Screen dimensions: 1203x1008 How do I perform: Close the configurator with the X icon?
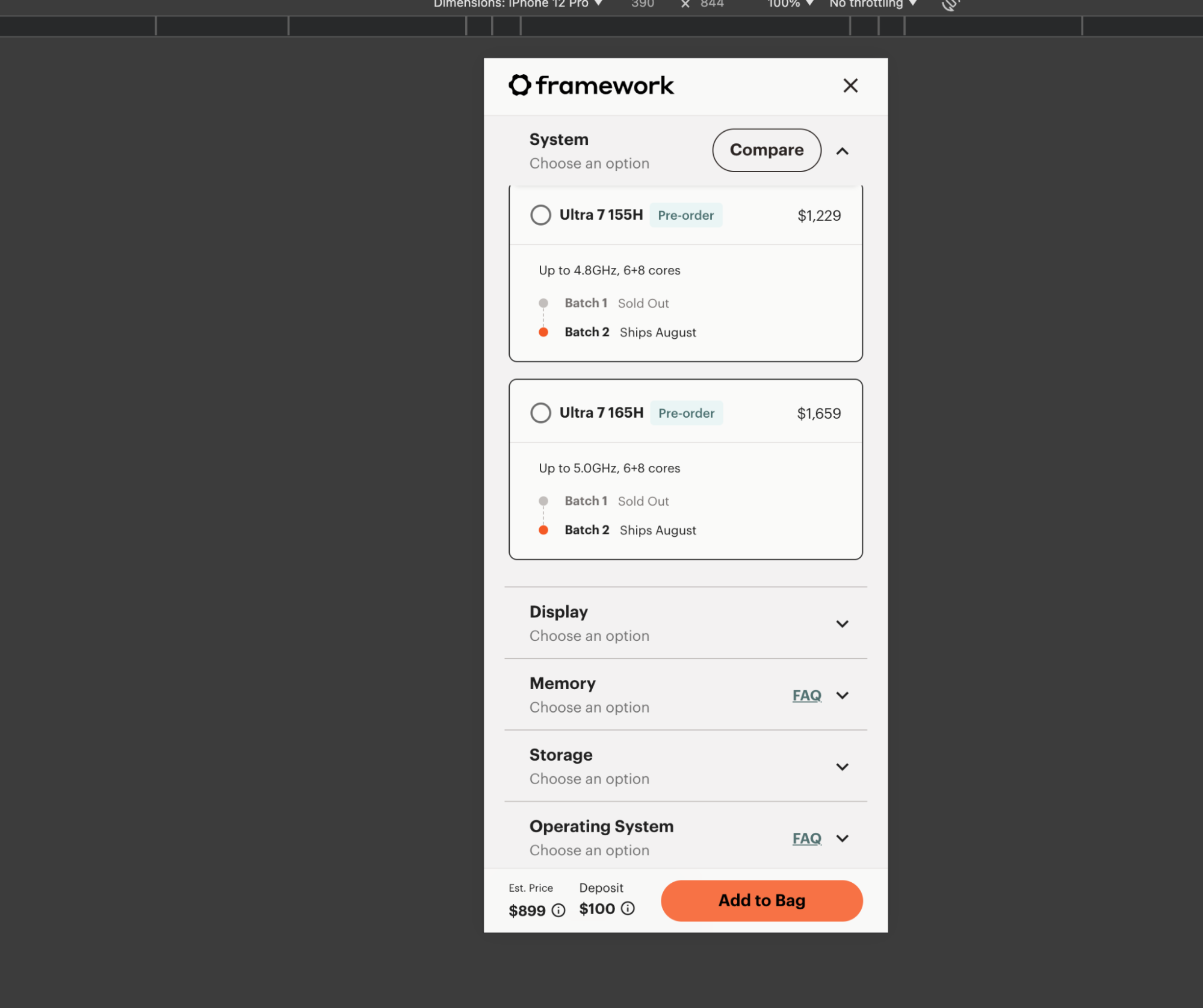850,85
